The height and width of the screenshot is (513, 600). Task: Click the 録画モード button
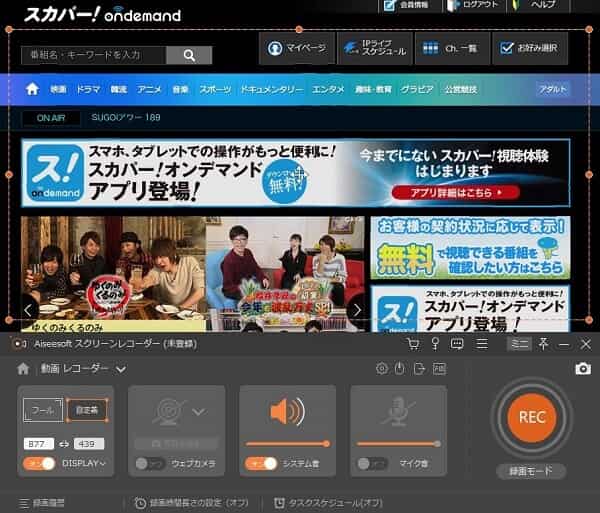click(x=530, y=471)
